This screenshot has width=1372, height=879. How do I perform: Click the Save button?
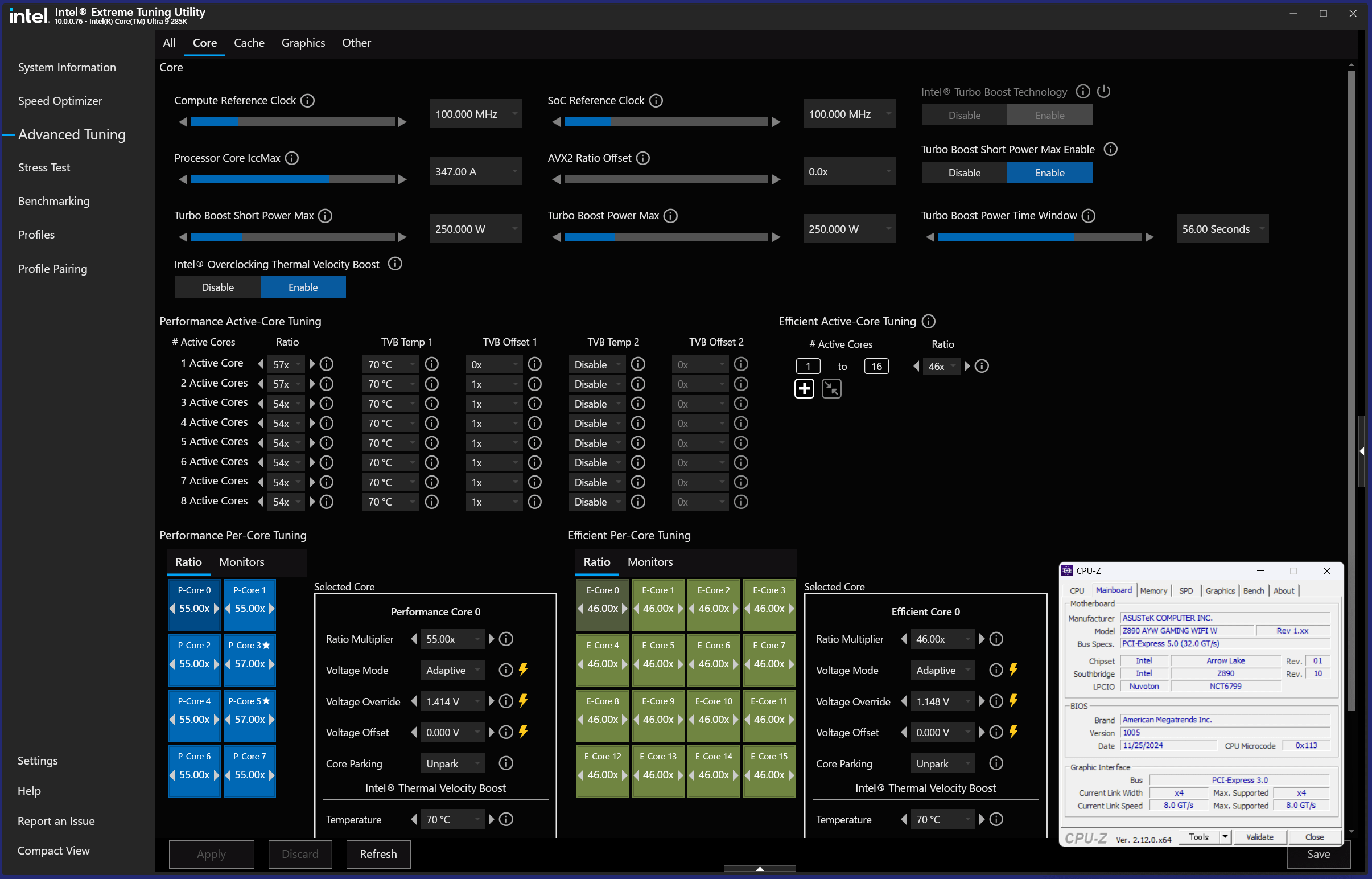click(x=1319, y=854)
